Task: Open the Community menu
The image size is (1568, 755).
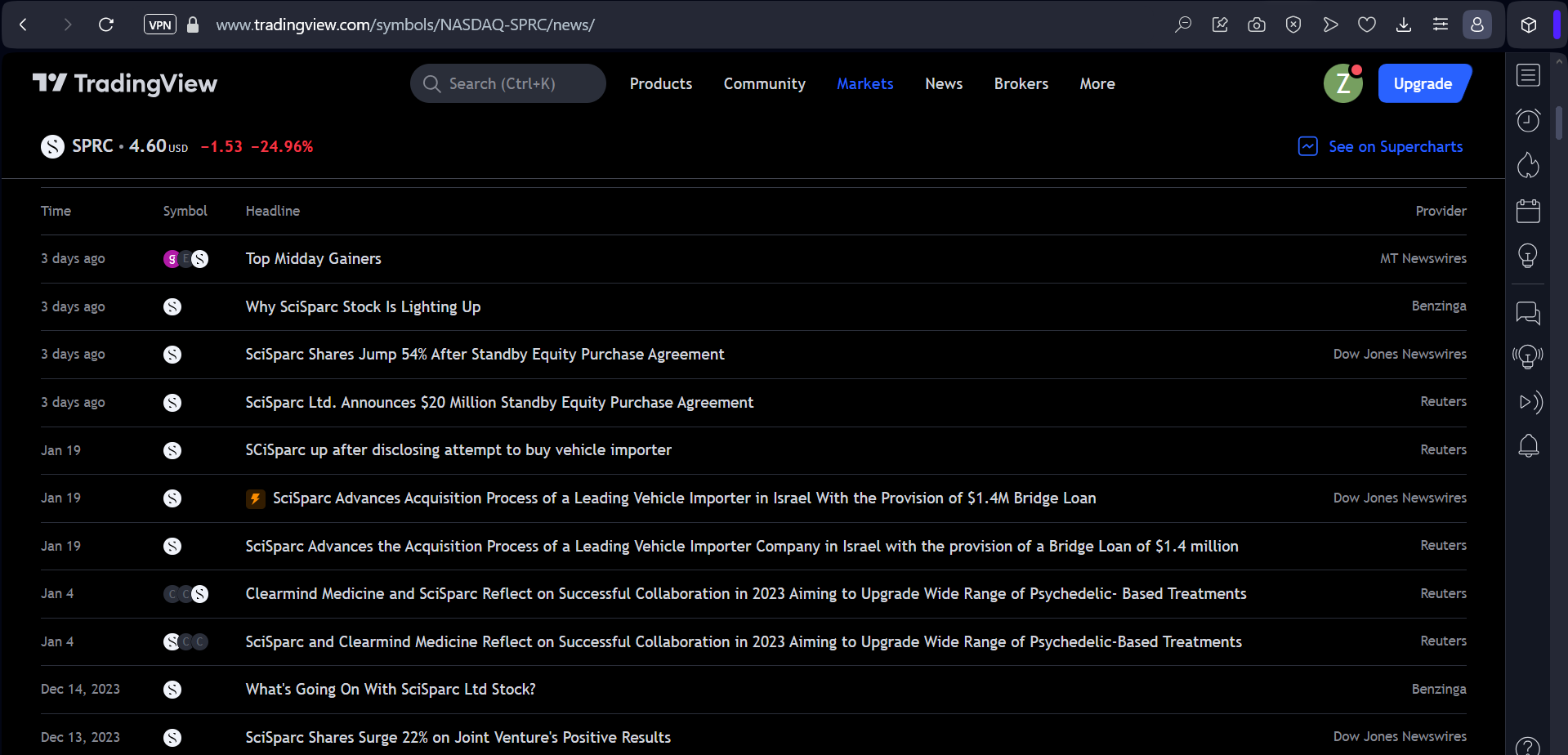Action: pos(765,83)
